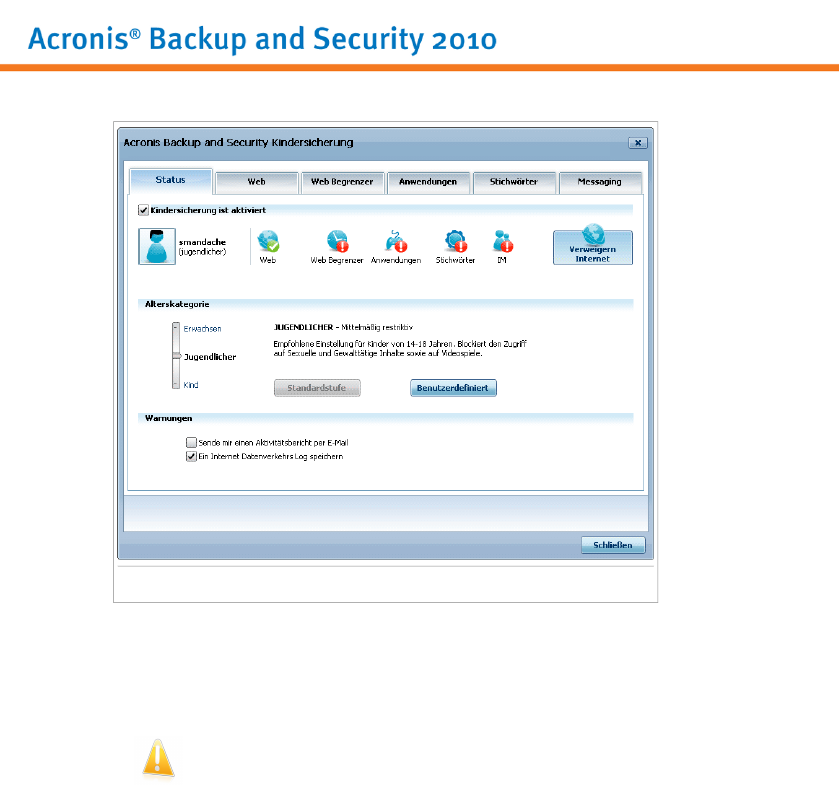Open the Web Begrenzer tab
Image resolution: width=839 pixels, height=785 pixels.
342,182
